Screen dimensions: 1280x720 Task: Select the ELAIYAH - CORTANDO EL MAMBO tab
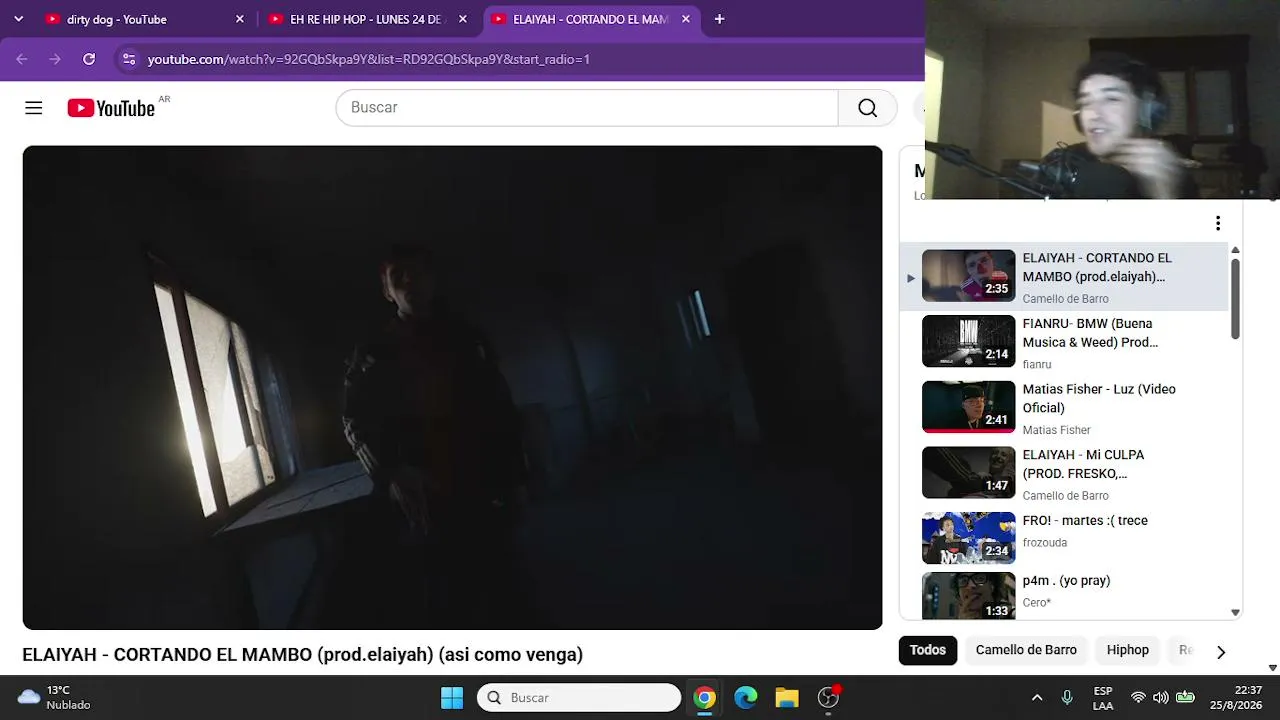(x=592, y=19)
